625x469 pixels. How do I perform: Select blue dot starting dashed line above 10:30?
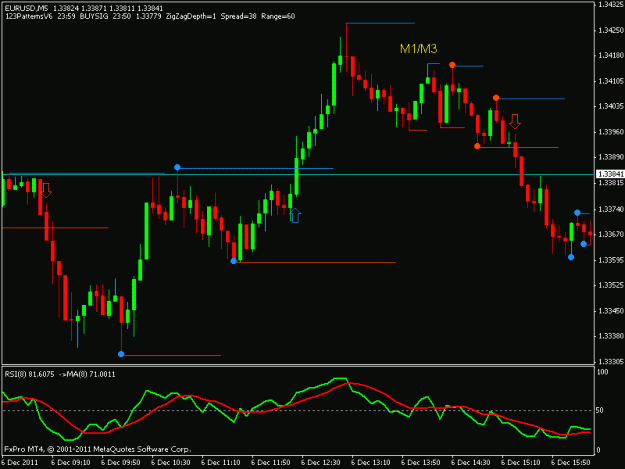pyautogui.click(x=177, y=167)
